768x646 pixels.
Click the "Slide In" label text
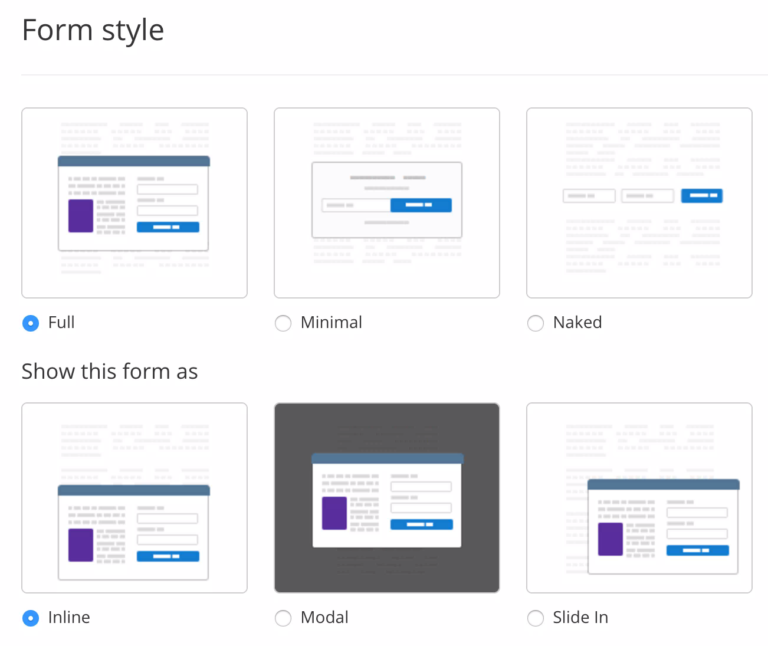(580, 617)
